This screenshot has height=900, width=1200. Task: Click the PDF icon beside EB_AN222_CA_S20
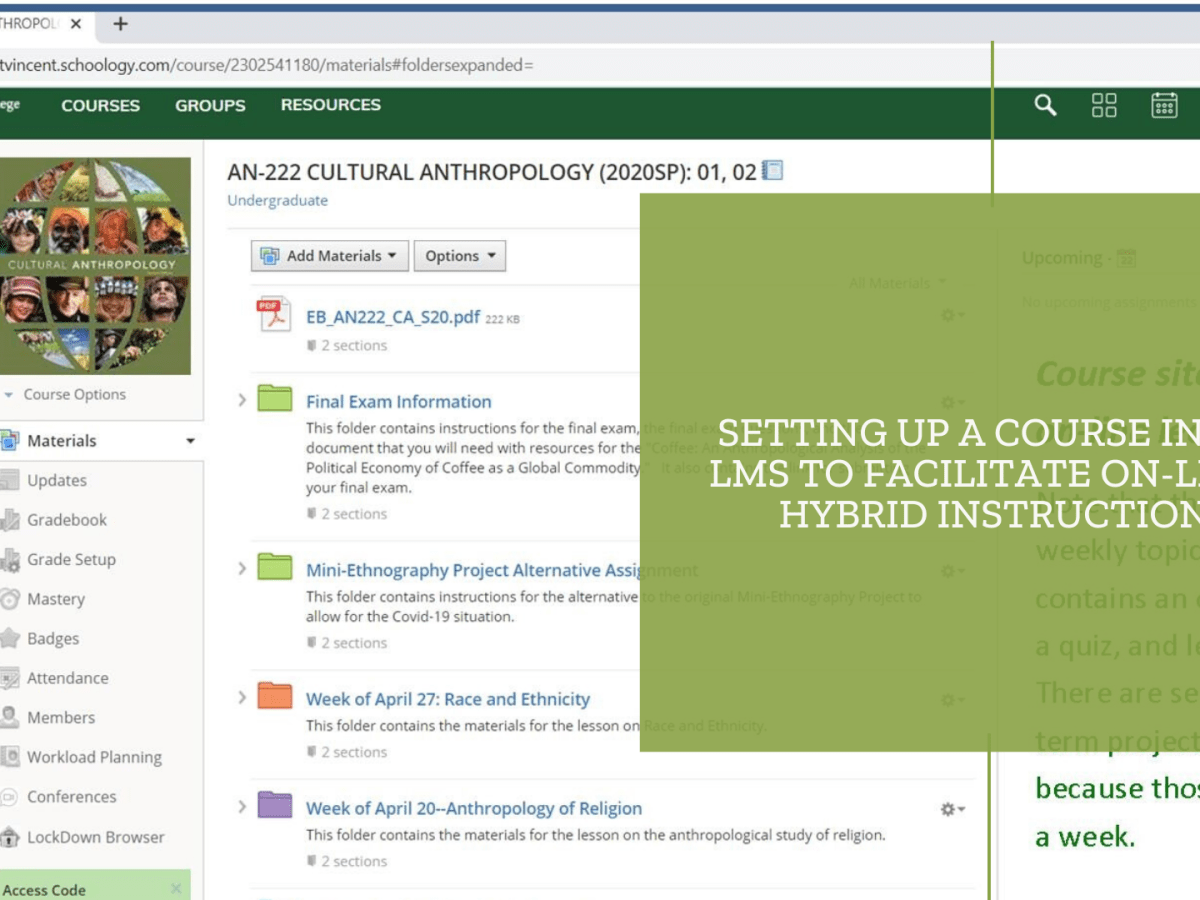274,316
